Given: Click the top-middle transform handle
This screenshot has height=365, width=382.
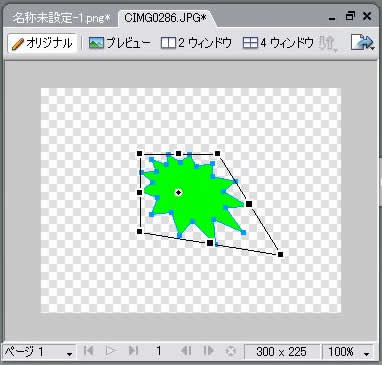Looking at the screenshot, I should (179, 154).
